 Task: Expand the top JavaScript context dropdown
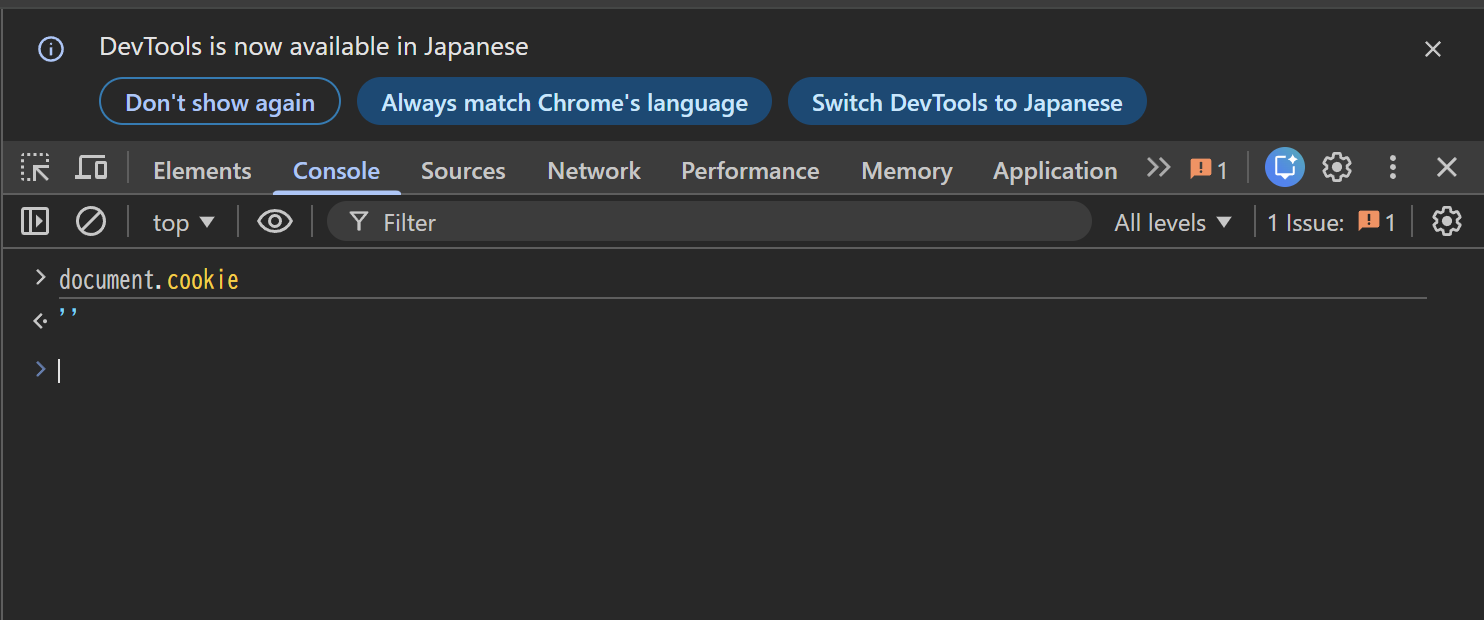(x=183, y=222)
